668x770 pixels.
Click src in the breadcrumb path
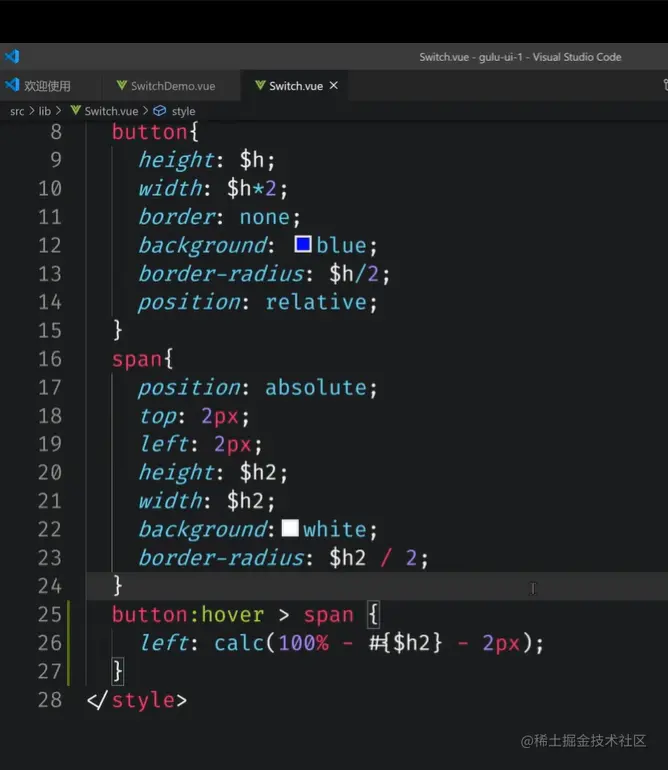click(x=17, y=111)
